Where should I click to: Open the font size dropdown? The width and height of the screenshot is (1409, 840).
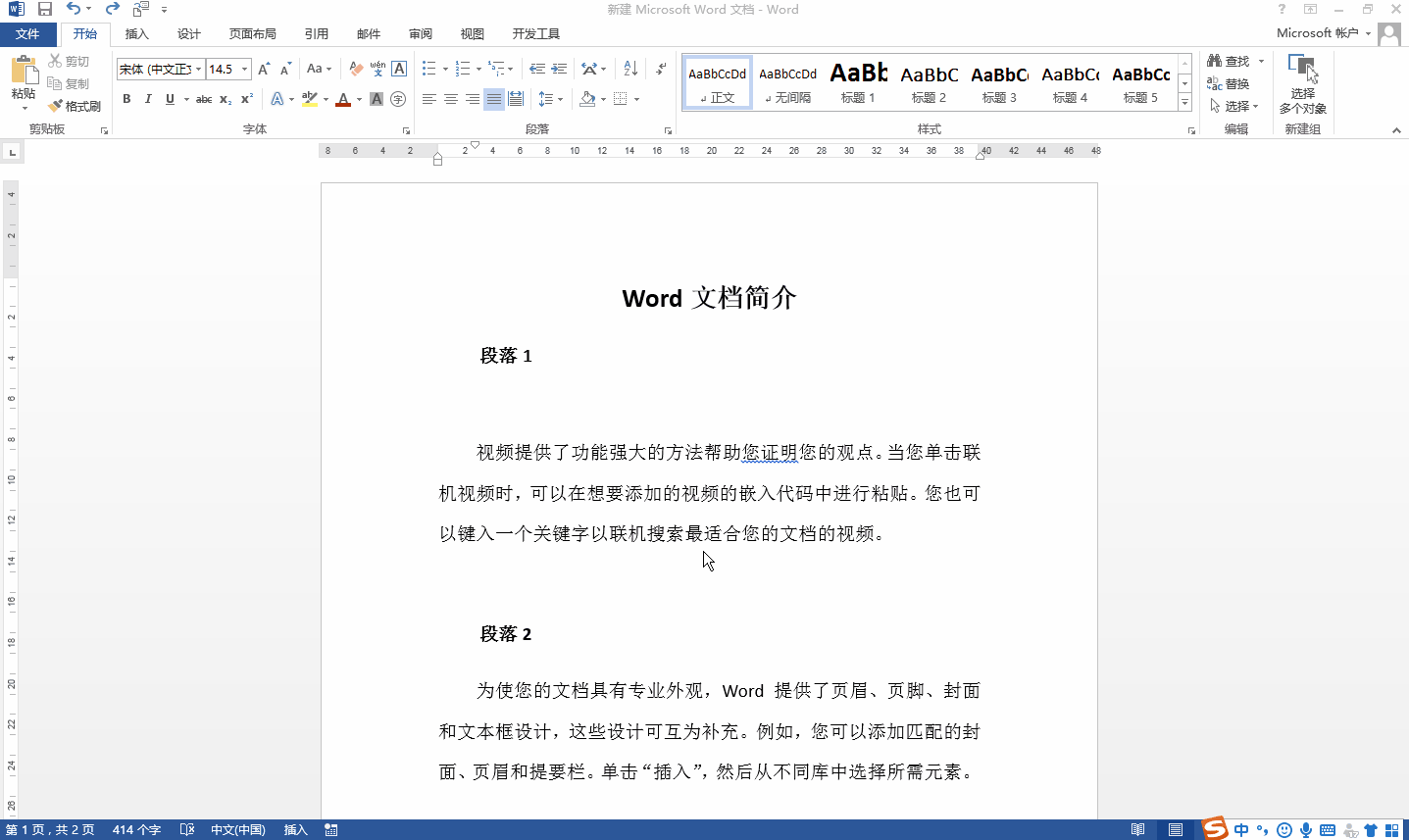(245, 69)
